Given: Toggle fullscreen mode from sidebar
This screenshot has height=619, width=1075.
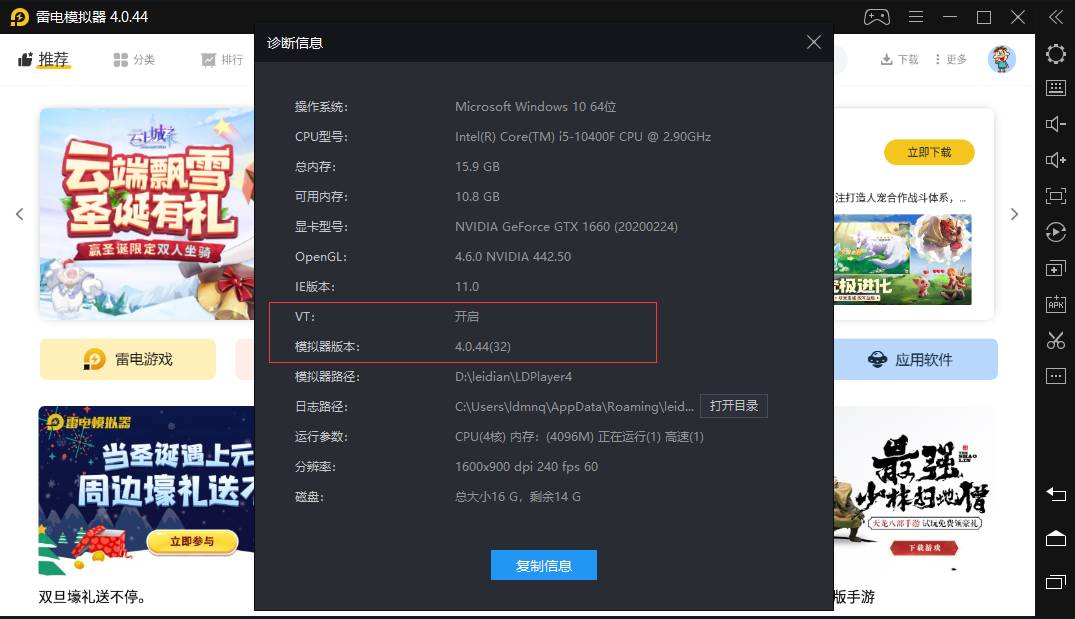Looking at the screenshot, I should (1056, 196).
